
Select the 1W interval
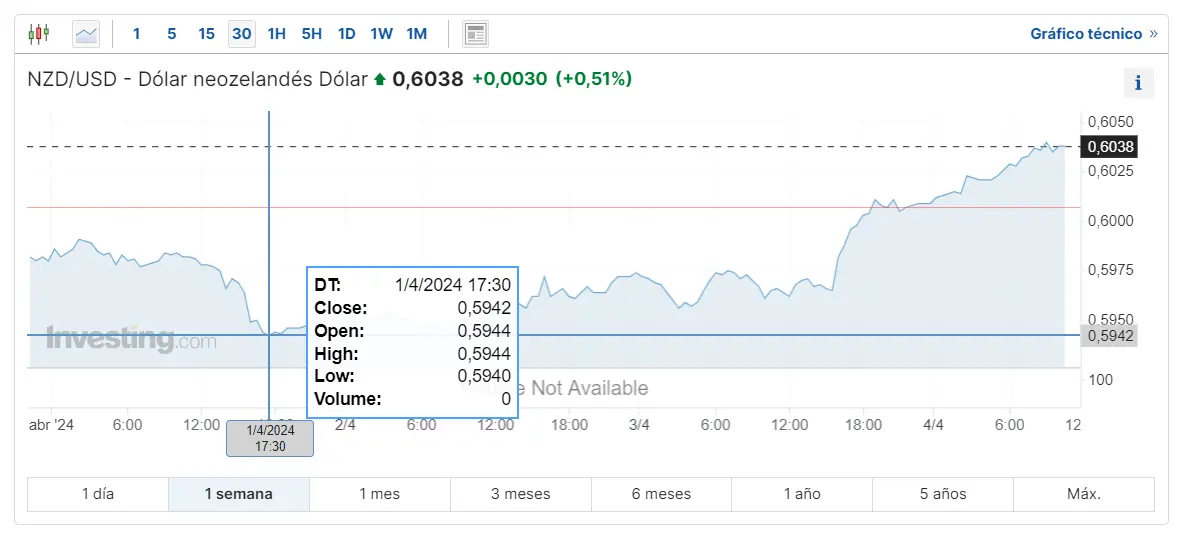381,34
